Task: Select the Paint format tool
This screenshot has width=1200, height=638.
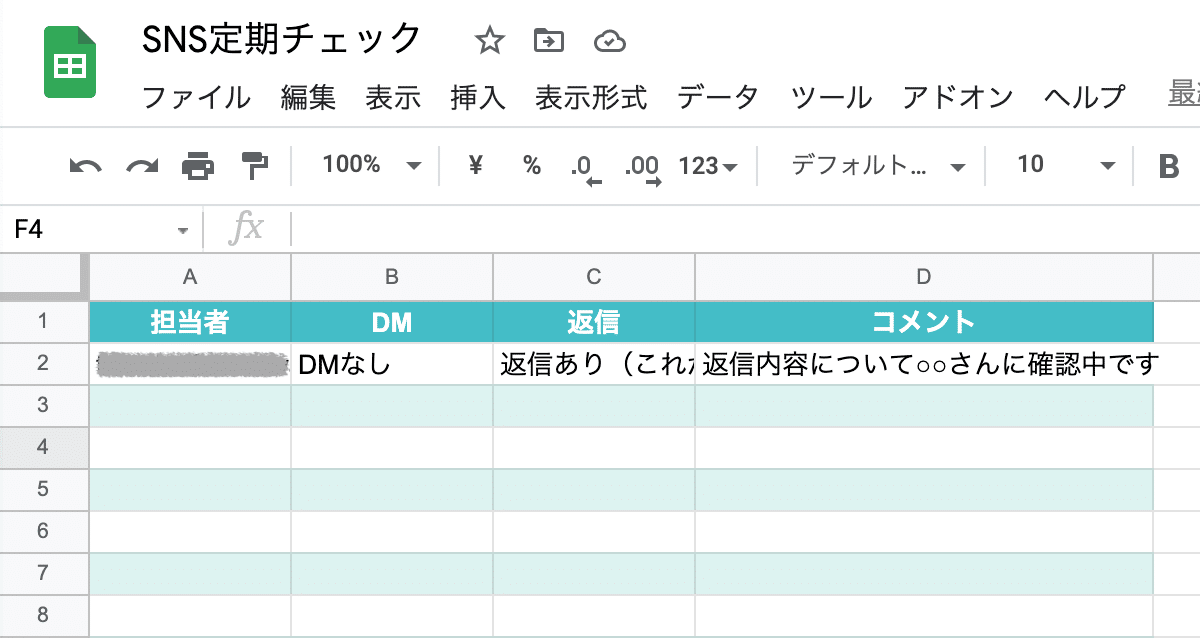Action: [x=253, y=165]
